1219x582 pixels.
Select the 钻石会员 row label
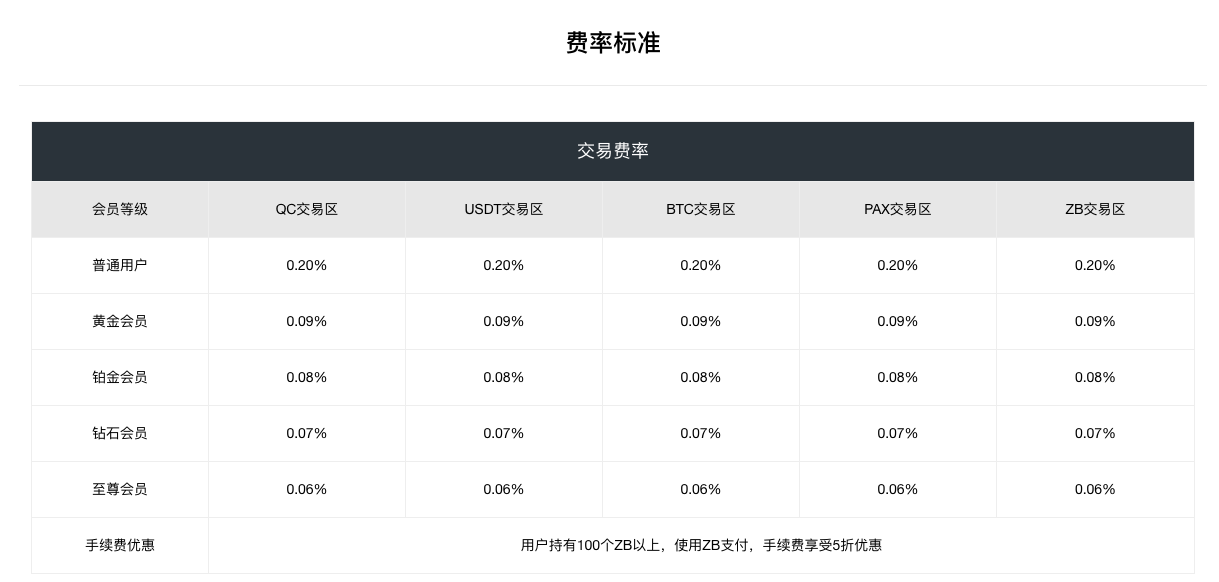pyautogui.click(x=120, y=433)
